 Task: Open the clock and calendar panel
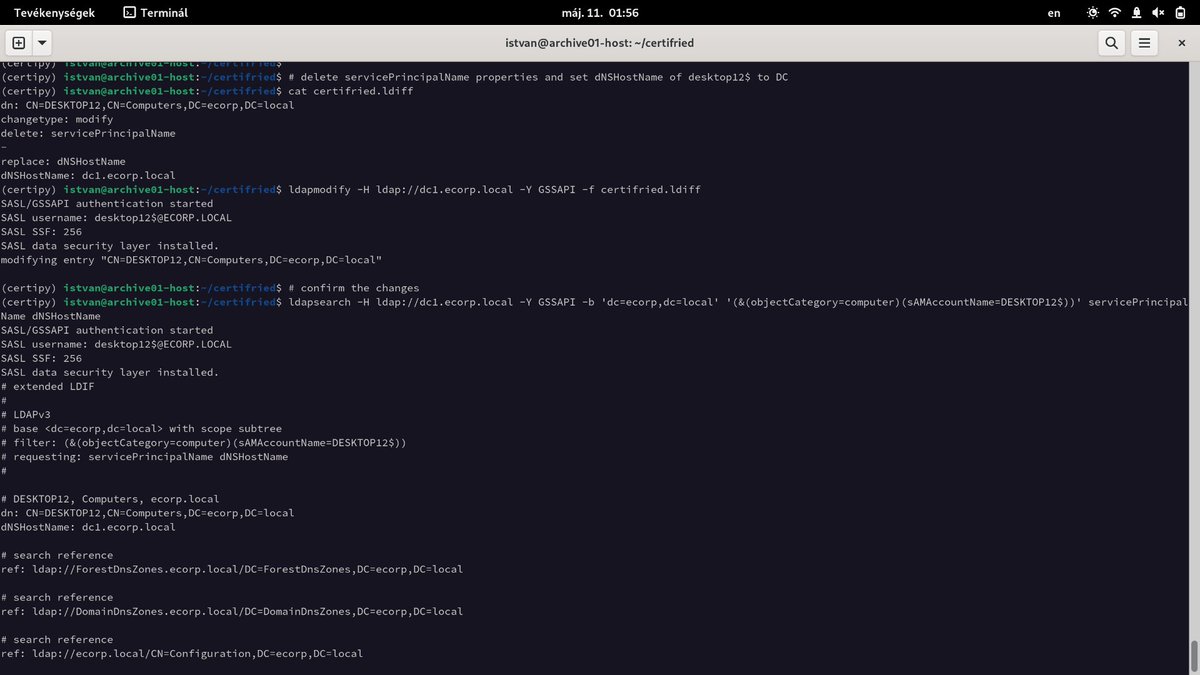pos(600,13)
